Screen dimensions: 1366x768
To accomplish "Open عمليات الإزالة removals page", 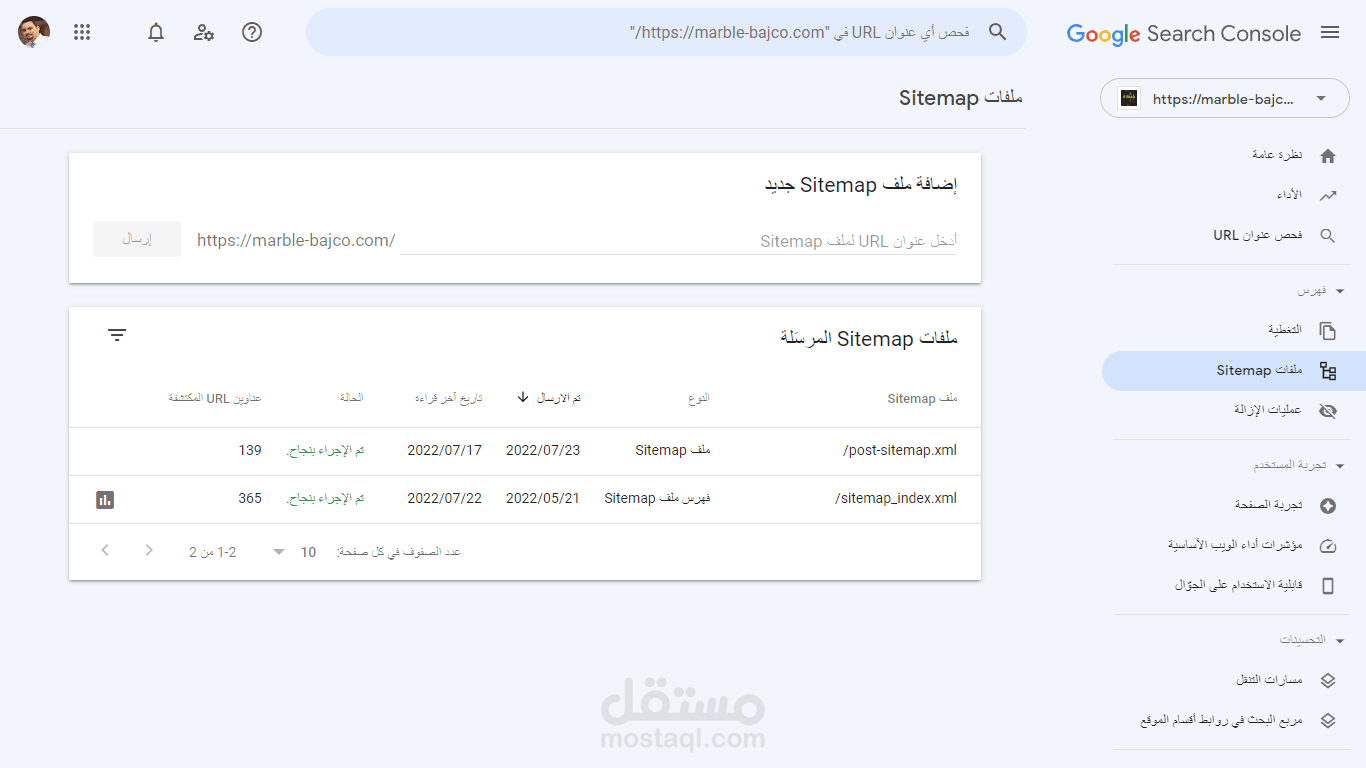I will (1268, 411).
